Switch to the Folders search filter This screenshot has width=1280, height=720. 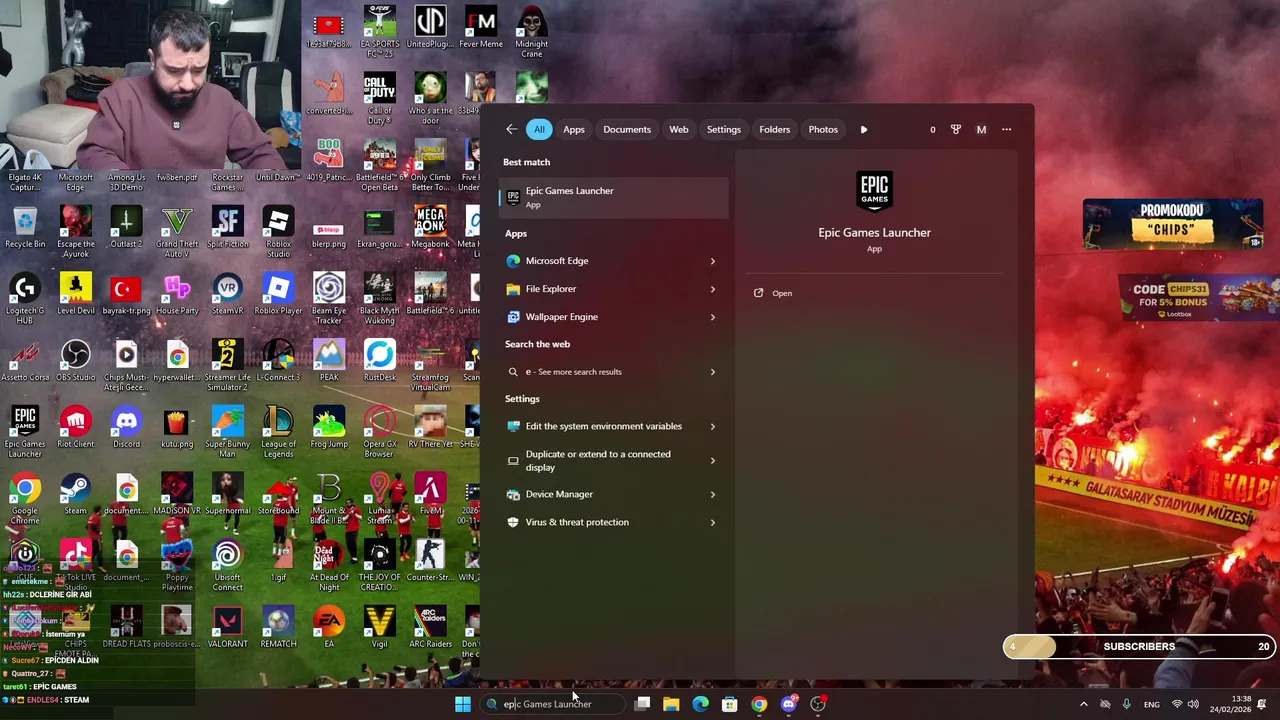coord(775,129)
